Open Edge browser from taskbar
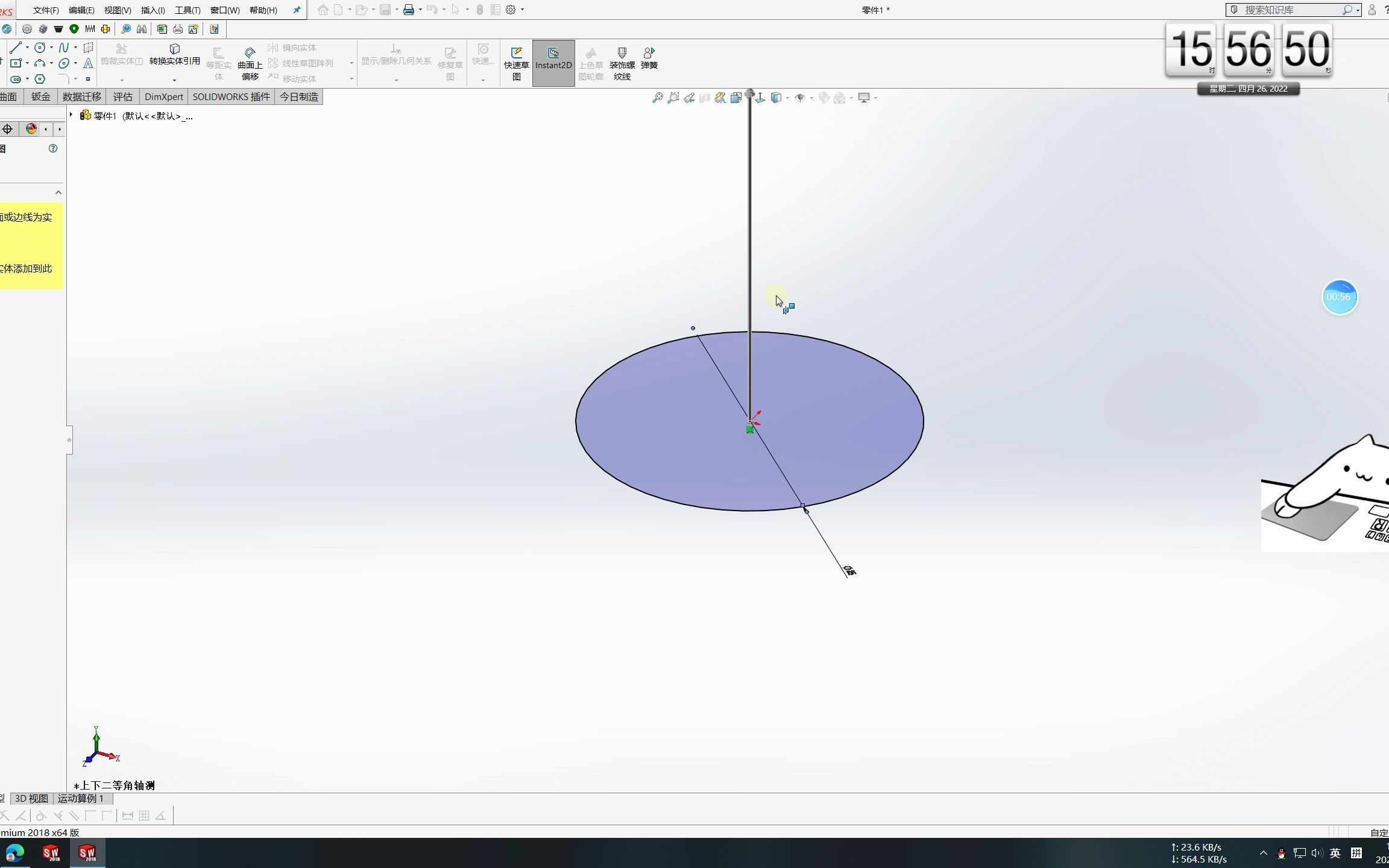 click(x=15, y=852)
